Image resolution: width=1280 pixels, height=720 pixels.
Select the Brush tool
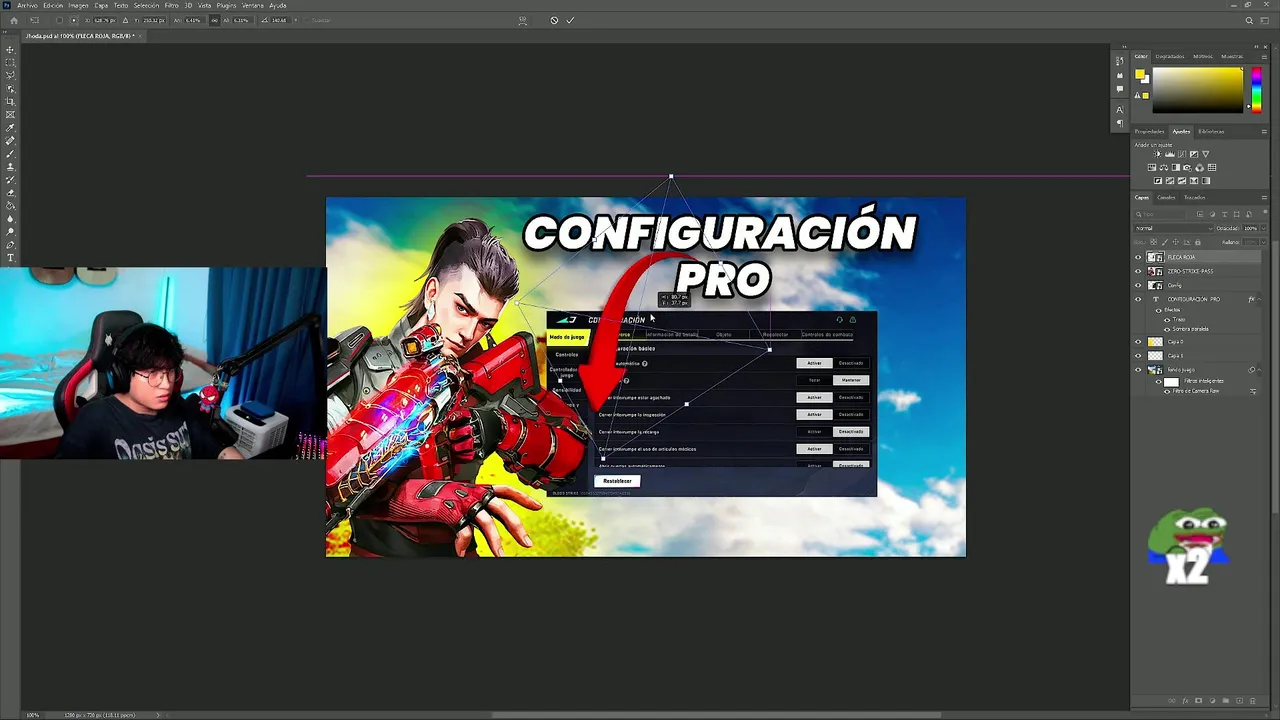tap(11, 153)
